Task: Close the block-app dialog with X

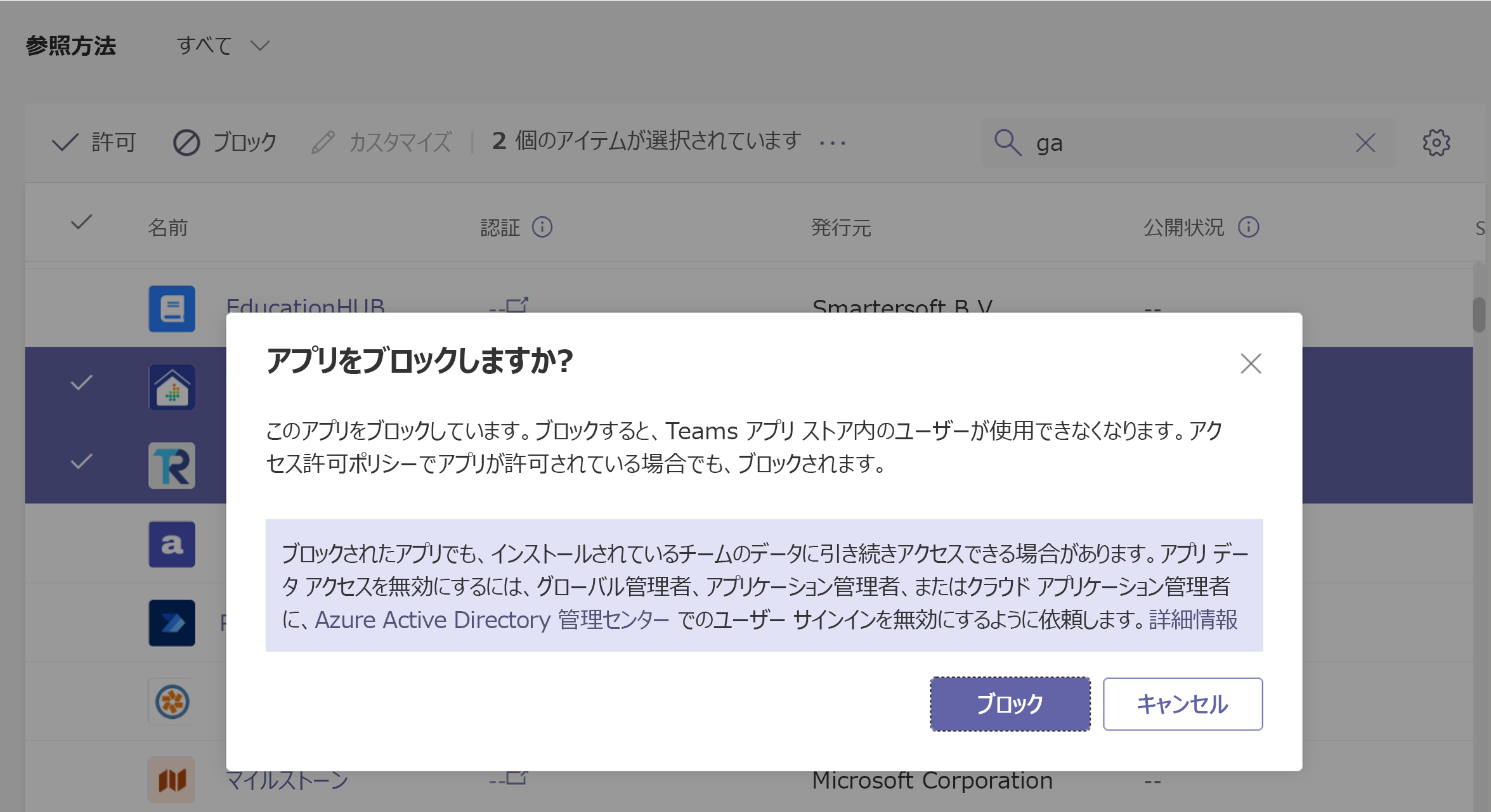Action: (1251, 364)
